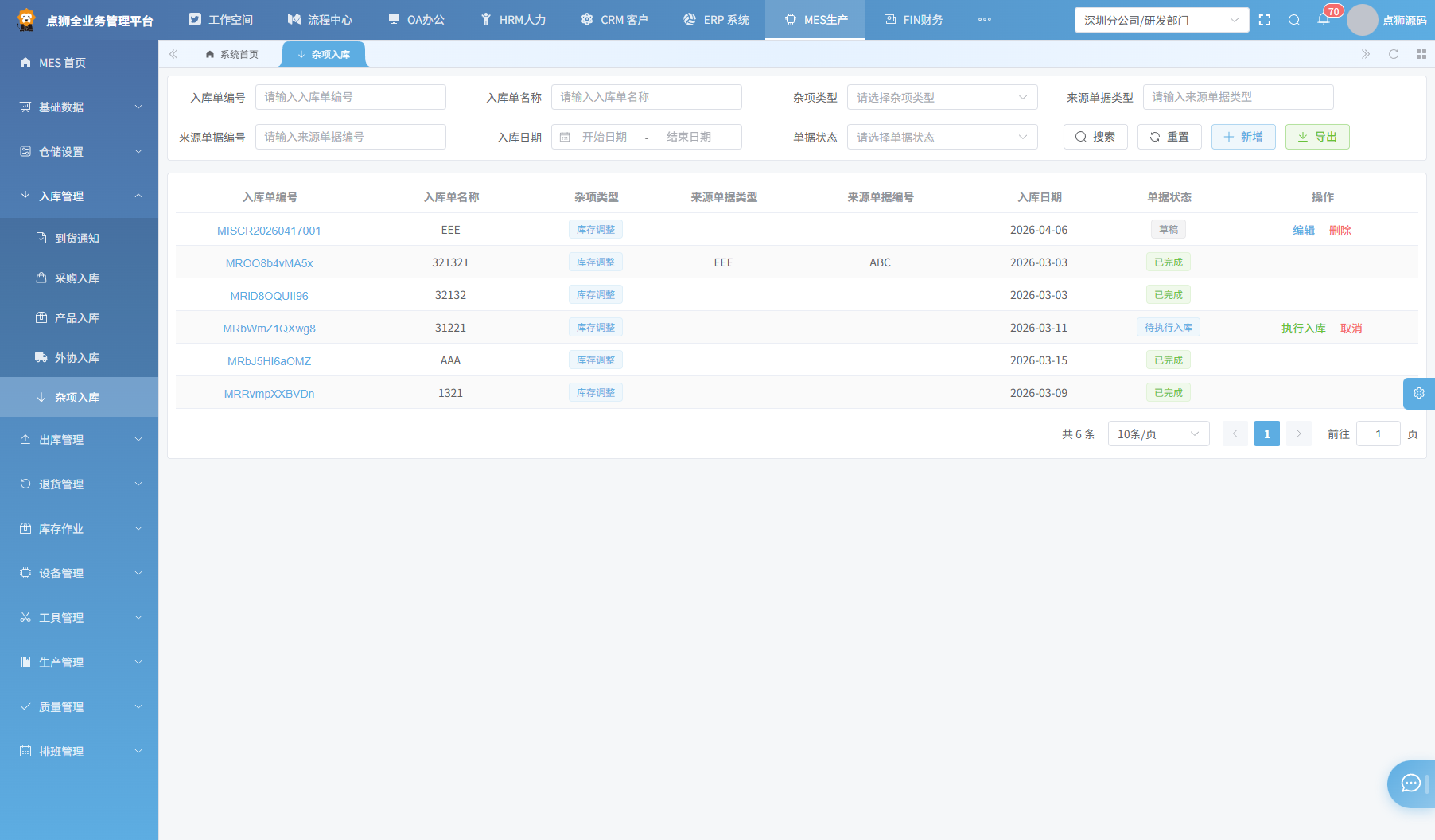Open the tab grid menu icon
Image resolution: width=1435 pixels, height=840 pixels.
[x=1421, y=54]
